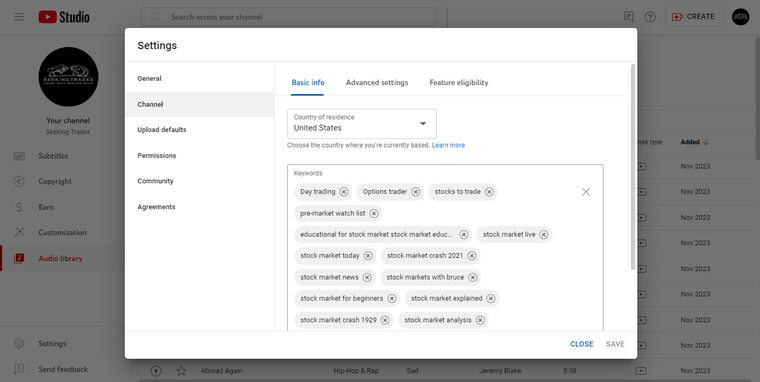Screen dimensions: 760x382
Task: Open the hamburger menu next to Studio logo
Action: pos(19,17)
